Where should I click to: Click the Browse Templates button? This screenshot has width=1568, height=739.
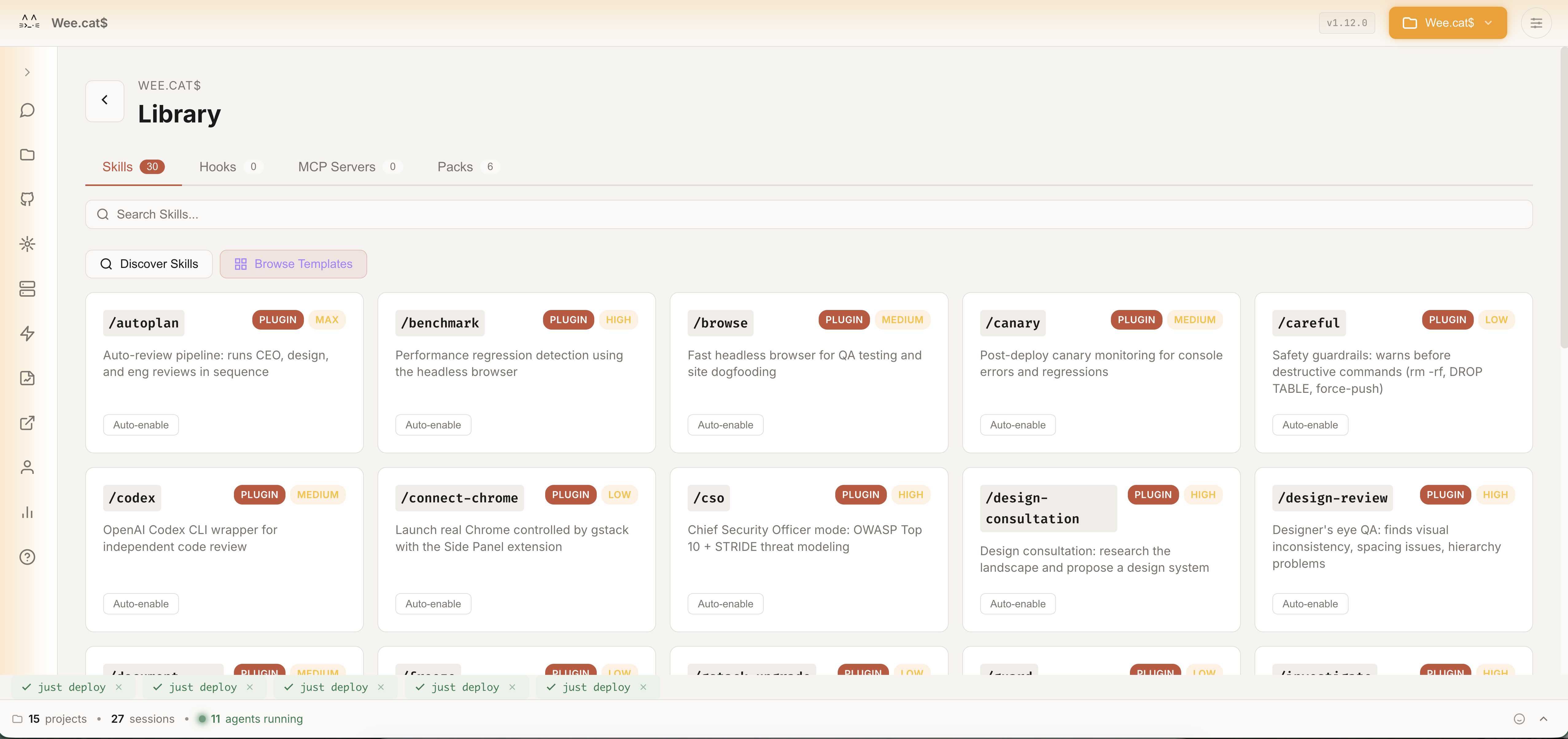[293, 264]
